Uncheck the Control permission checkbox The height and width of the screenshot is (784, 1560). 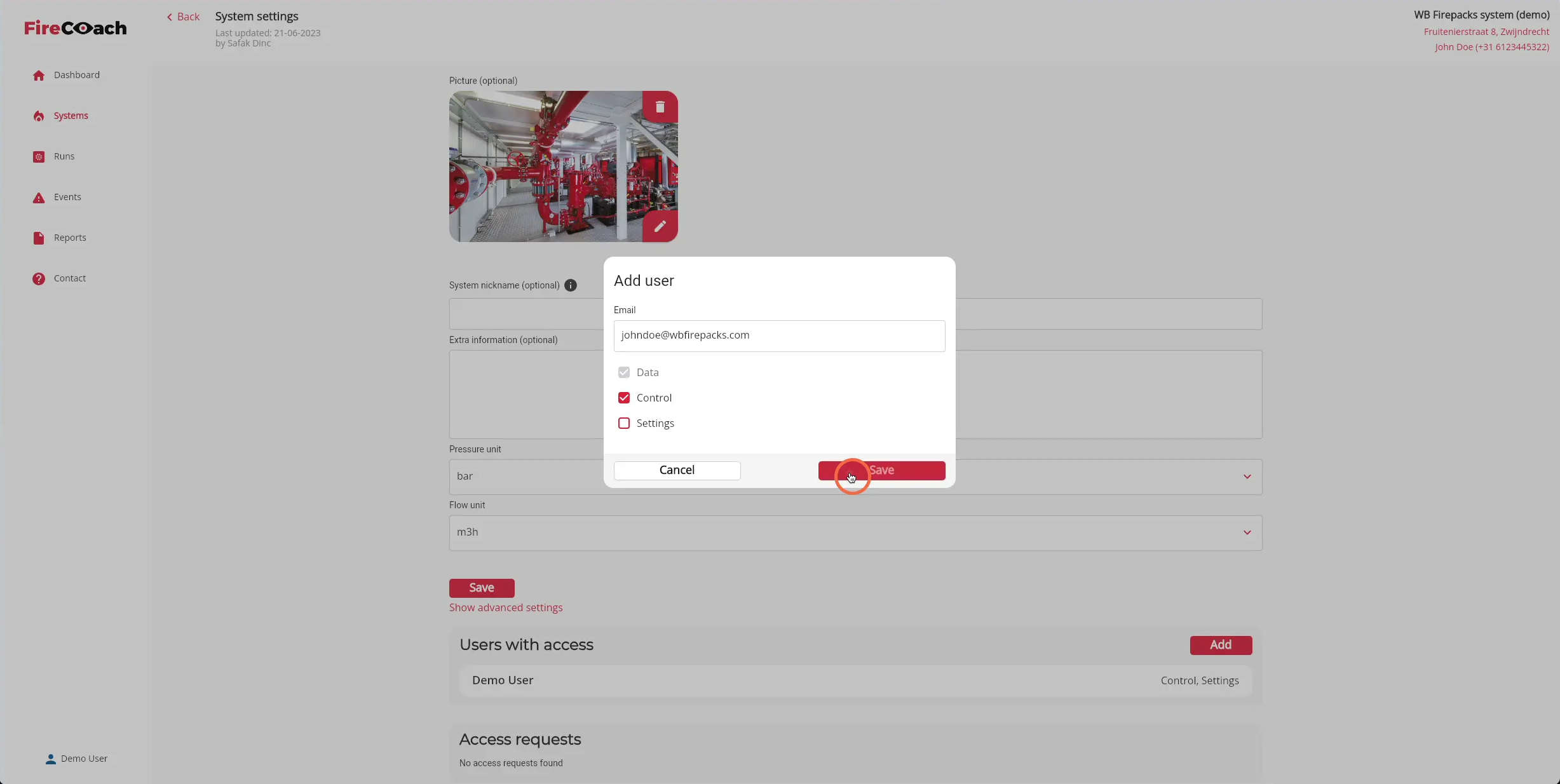coord(624,398)
